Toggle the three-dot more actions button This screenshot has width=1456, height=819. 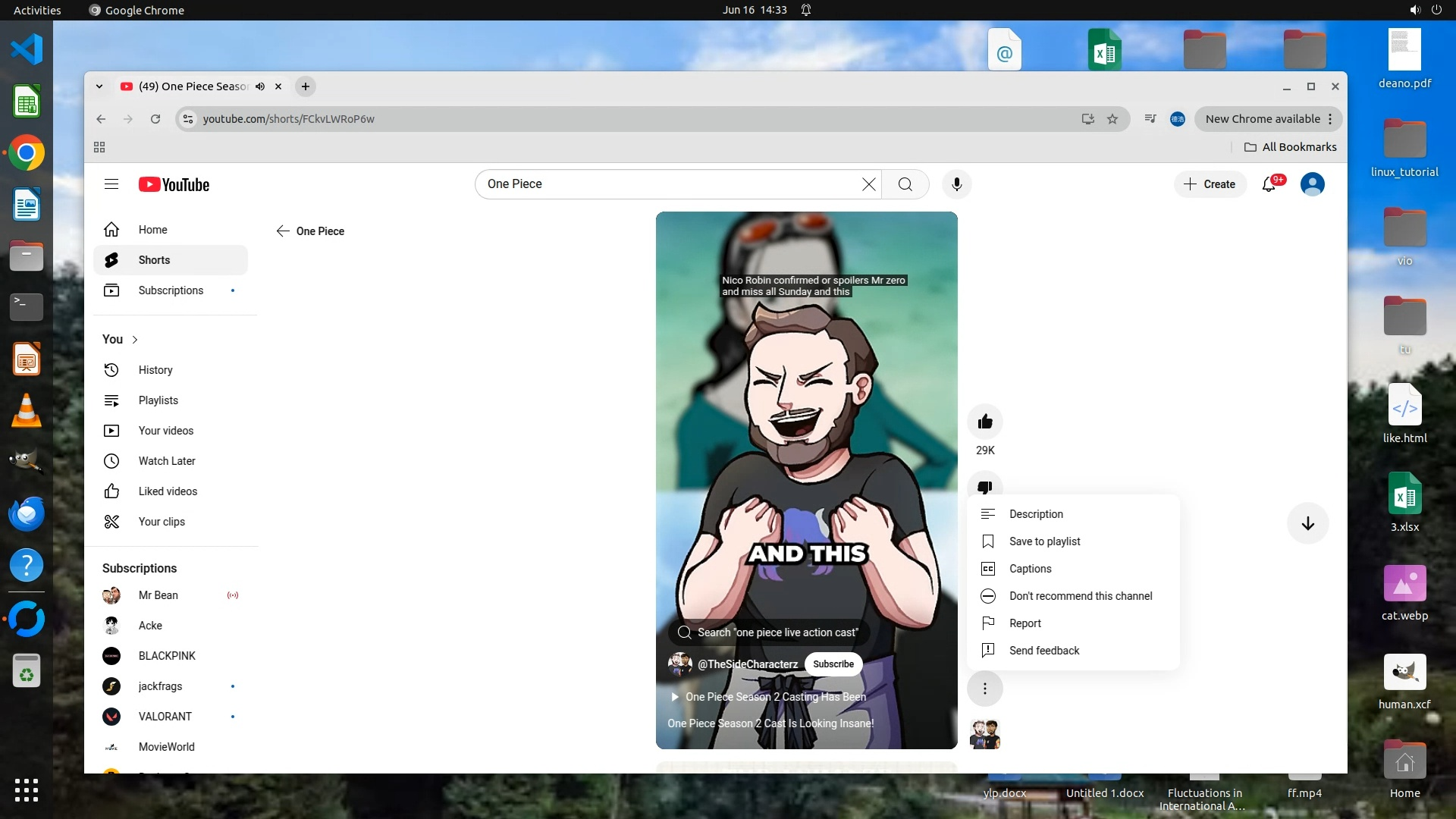click(985, 689)
